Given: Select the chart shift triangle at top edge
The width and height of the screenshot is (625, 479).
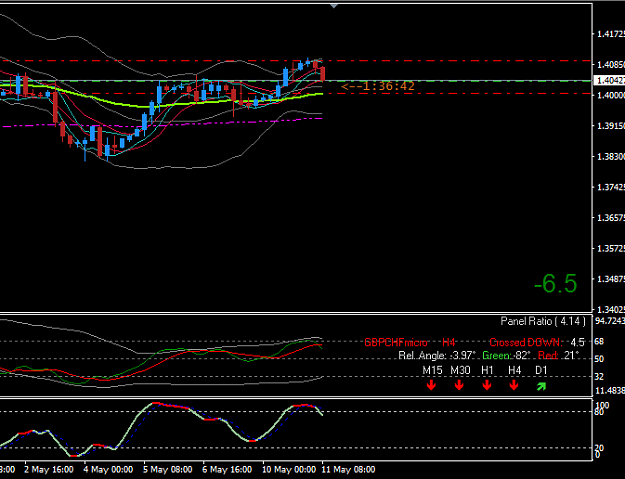Looking at the screenshot, I should (334, 6).
